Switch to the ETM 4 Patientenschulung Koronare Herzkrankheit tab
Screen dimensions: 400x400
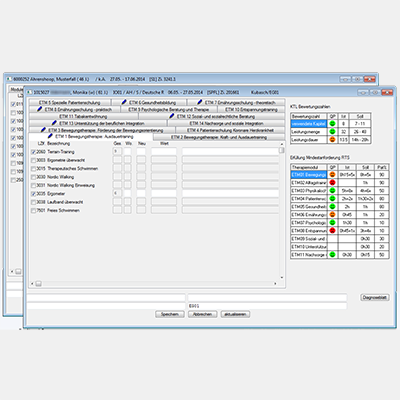tap(230, 130)
